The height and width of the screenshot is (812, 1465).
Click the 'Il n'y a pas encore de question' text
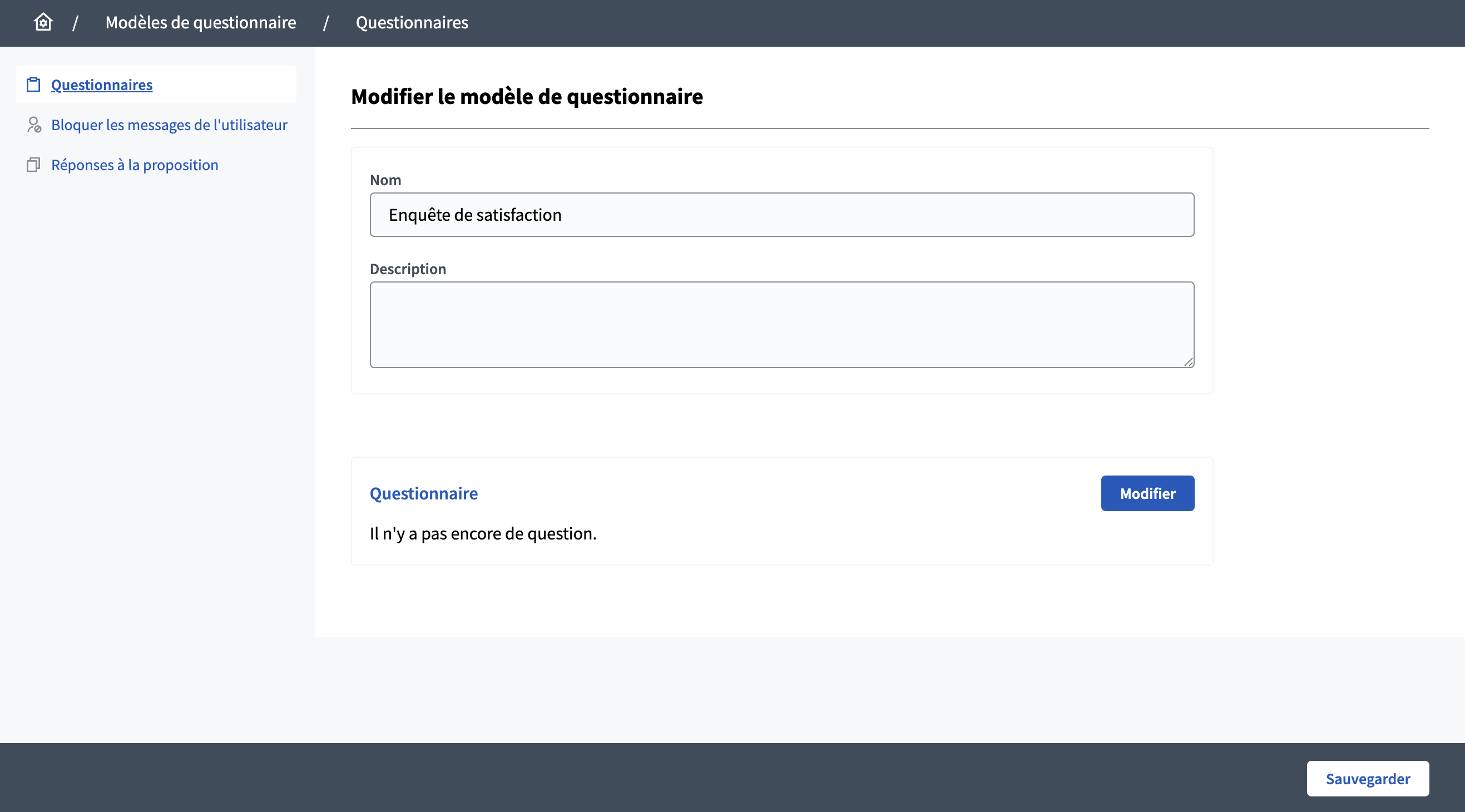click(483, 533)
